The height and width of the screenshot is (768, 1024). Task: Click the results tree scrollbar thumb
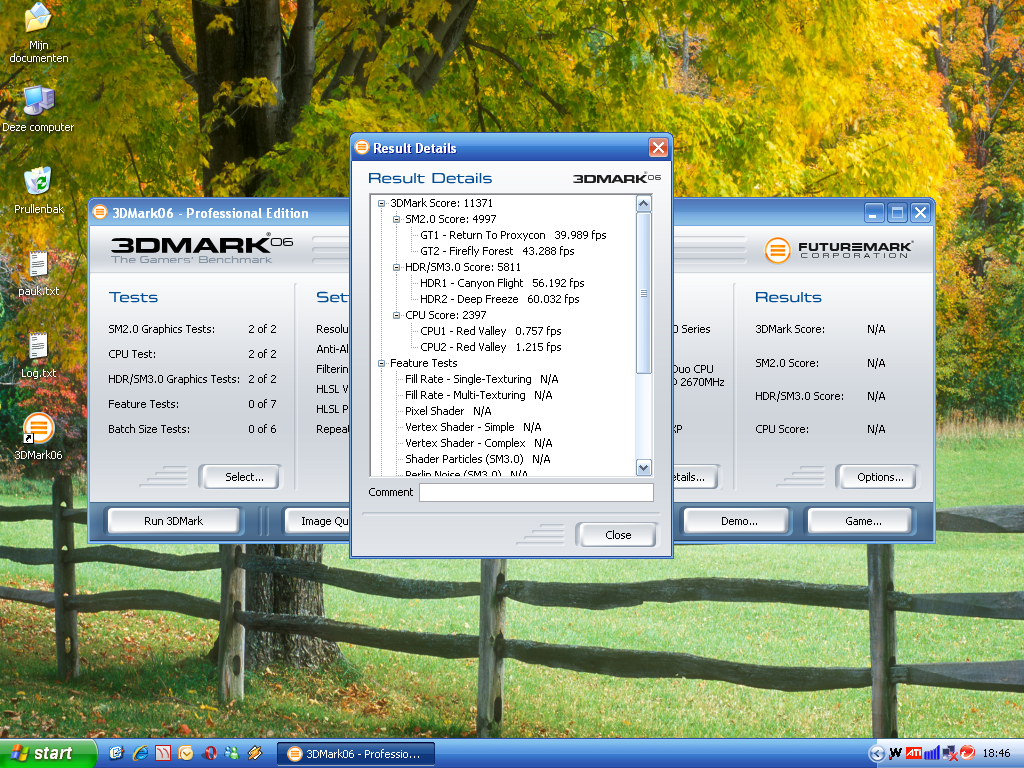point(643,293)
